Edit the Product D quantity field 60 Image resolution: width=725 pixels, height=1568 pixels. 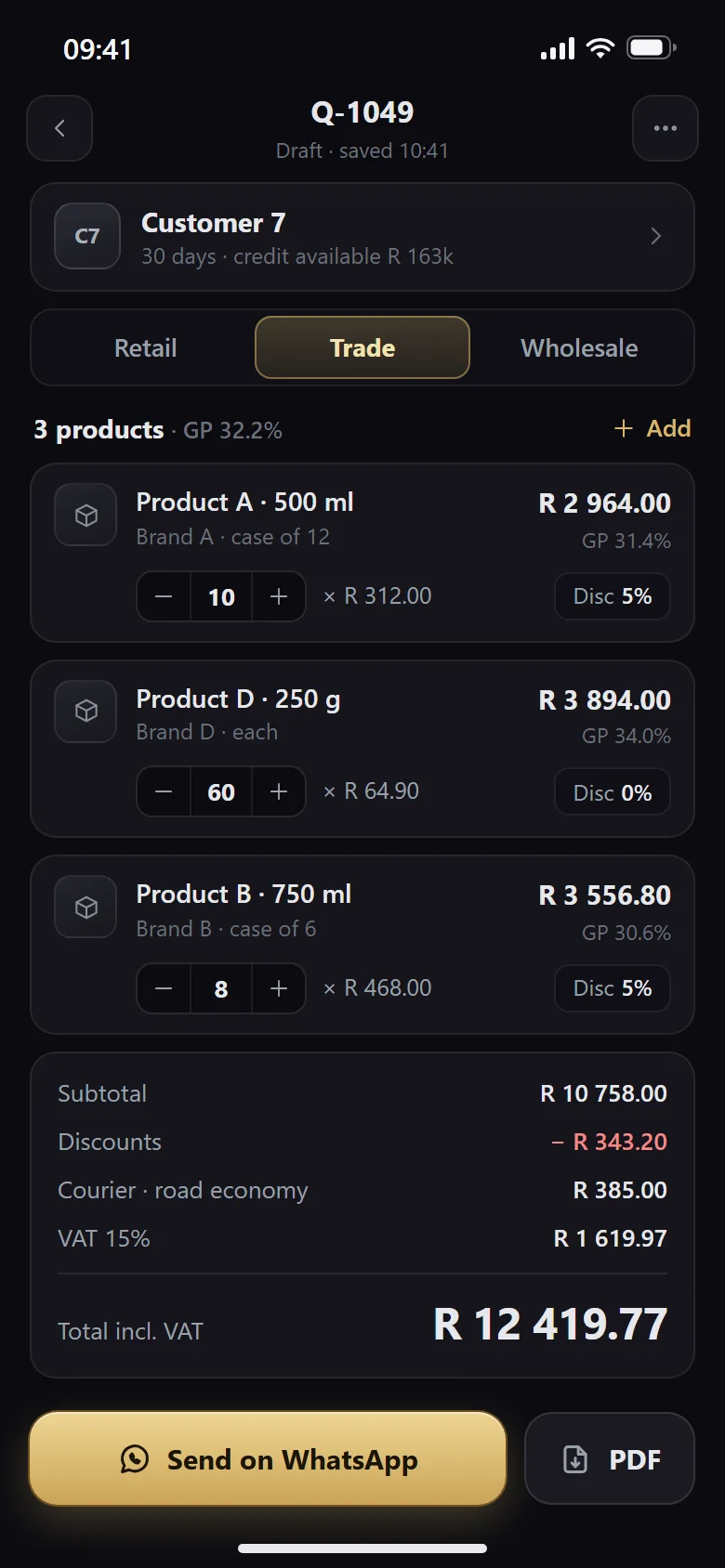pos(221,791)
